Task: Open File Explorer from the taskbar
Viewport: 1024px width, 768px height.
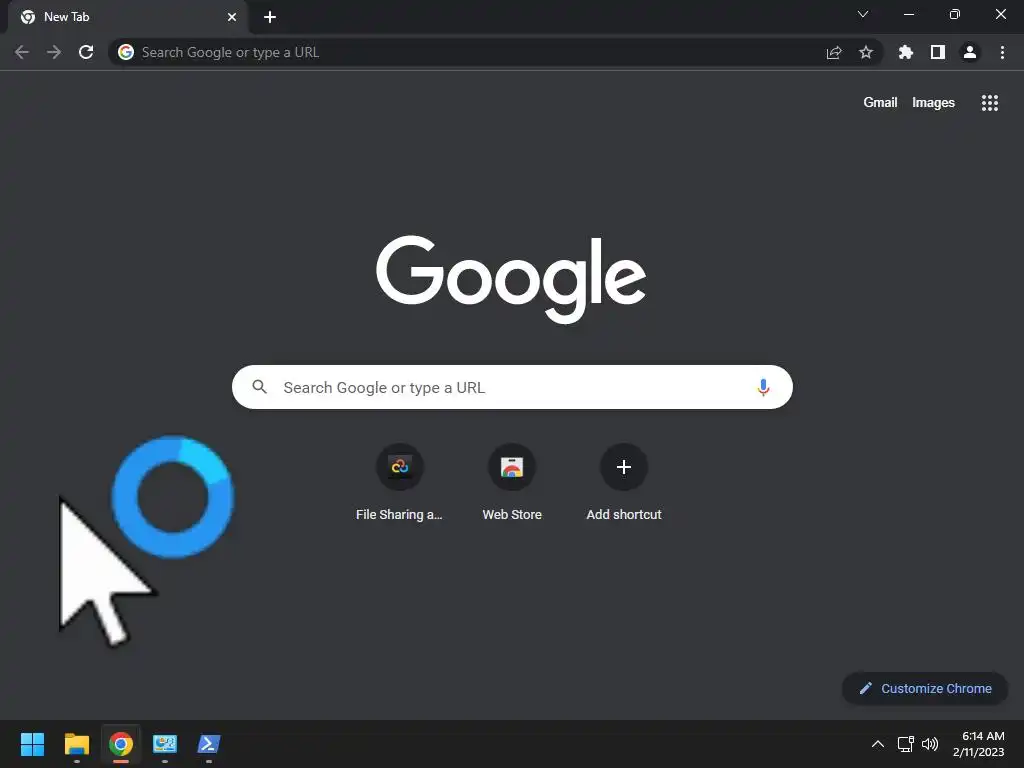Action: tap(76, 744)
